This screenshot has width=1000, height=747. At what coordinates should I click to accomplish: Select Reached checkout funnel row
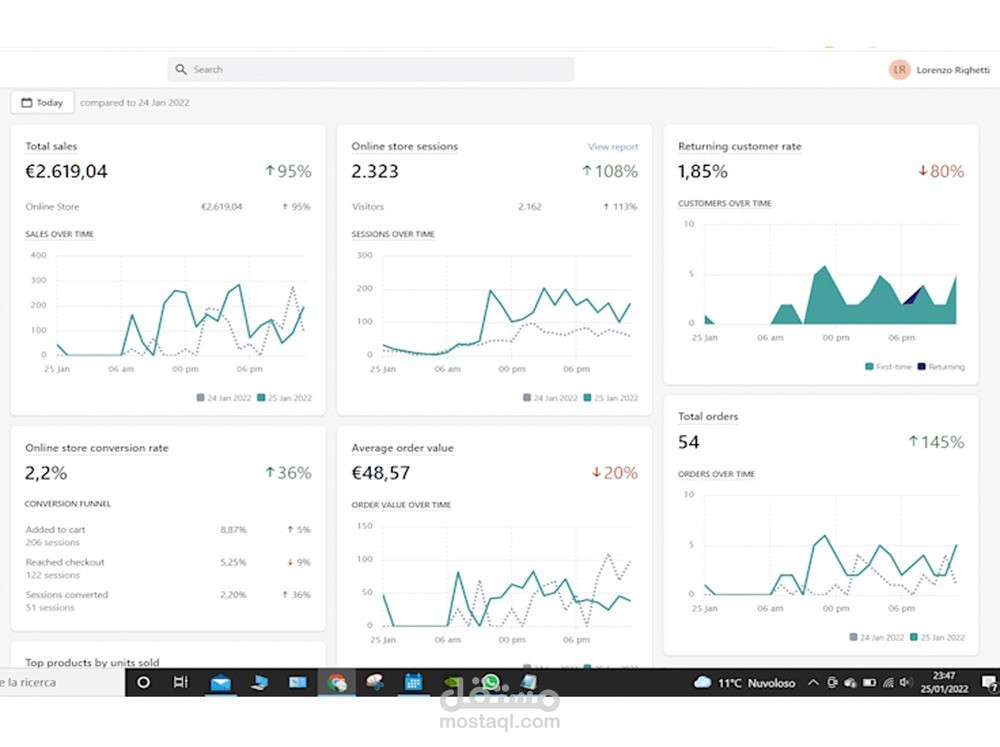coord(168,568)
